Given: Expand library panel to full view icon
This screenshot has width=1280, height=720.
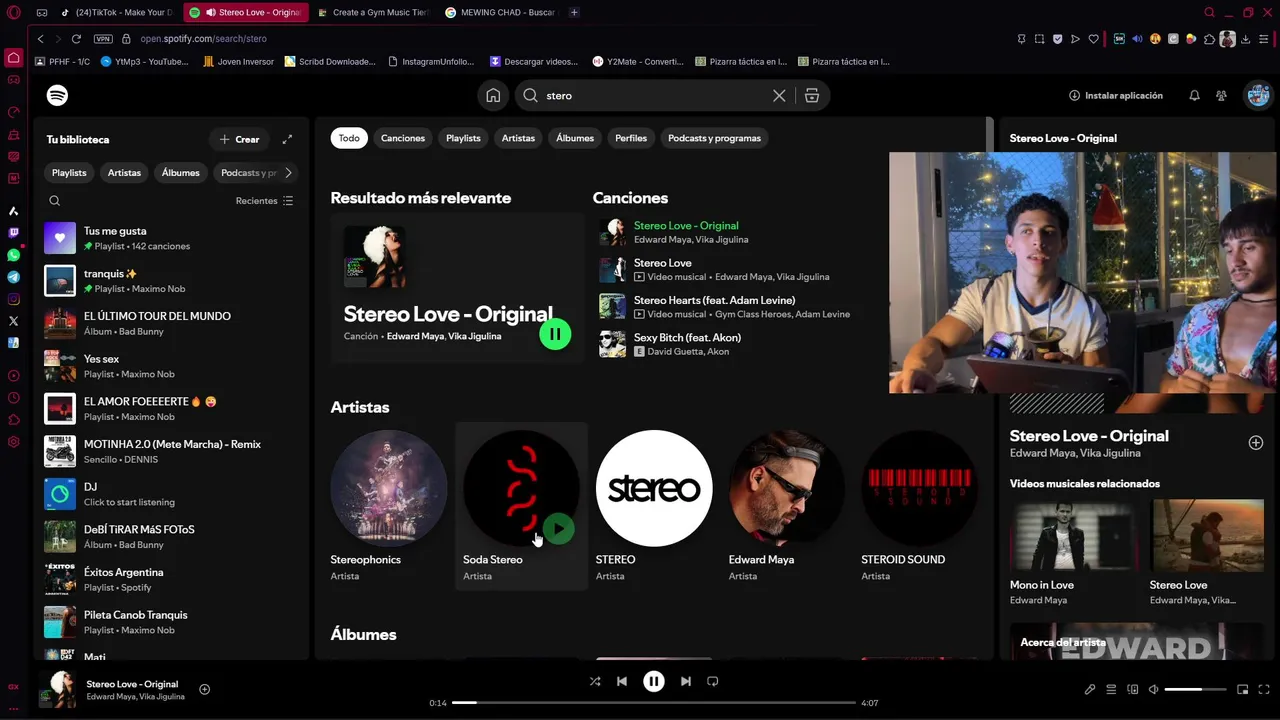Looking at the screenshot, I should tap(287, 139).
